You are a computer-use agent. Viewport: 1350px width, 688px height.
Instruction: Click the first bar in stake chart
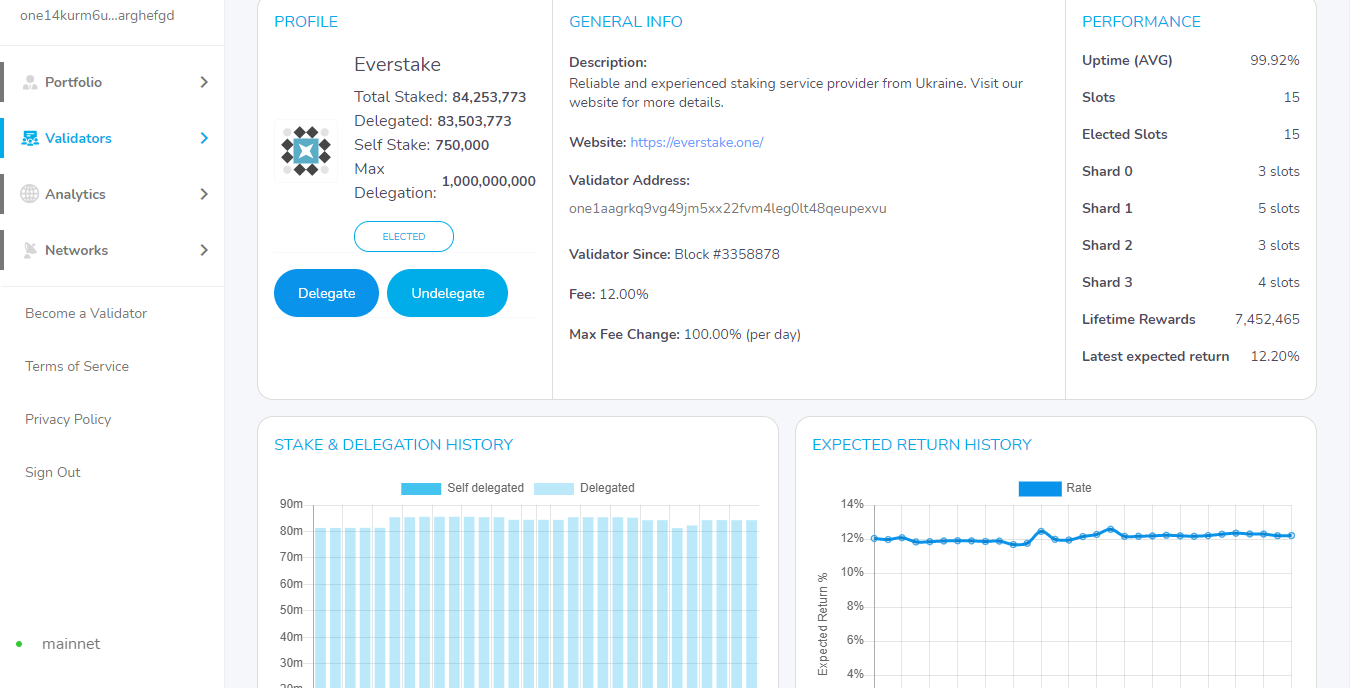pos(321,607)
